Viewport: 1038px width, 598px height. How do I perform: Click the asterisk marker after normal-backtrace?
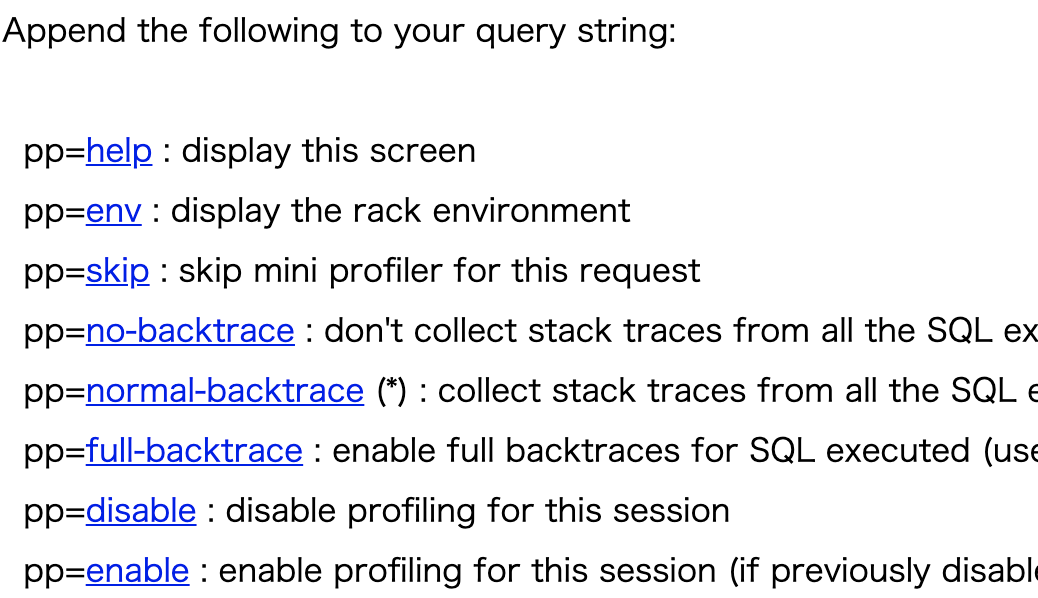(x=391, y=391)
